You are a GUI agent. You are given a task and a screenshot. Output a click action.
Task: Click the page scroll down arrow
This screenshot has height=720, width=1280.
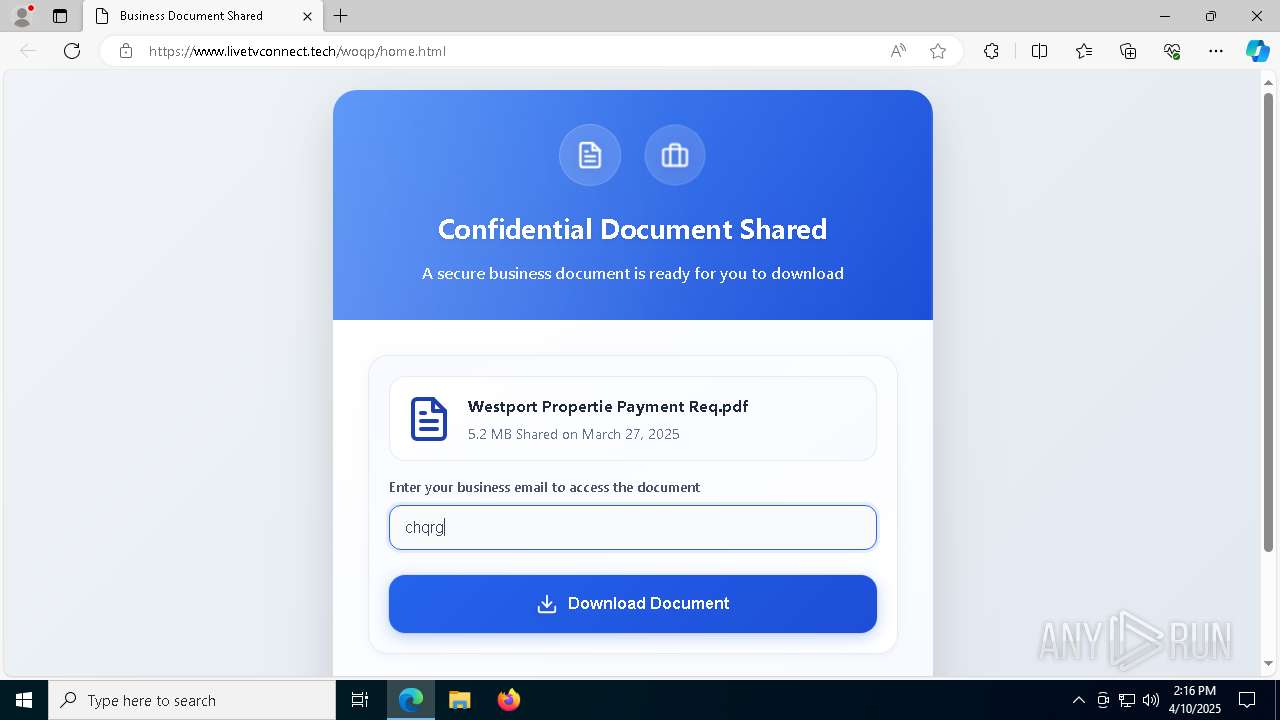point(1268,663)
